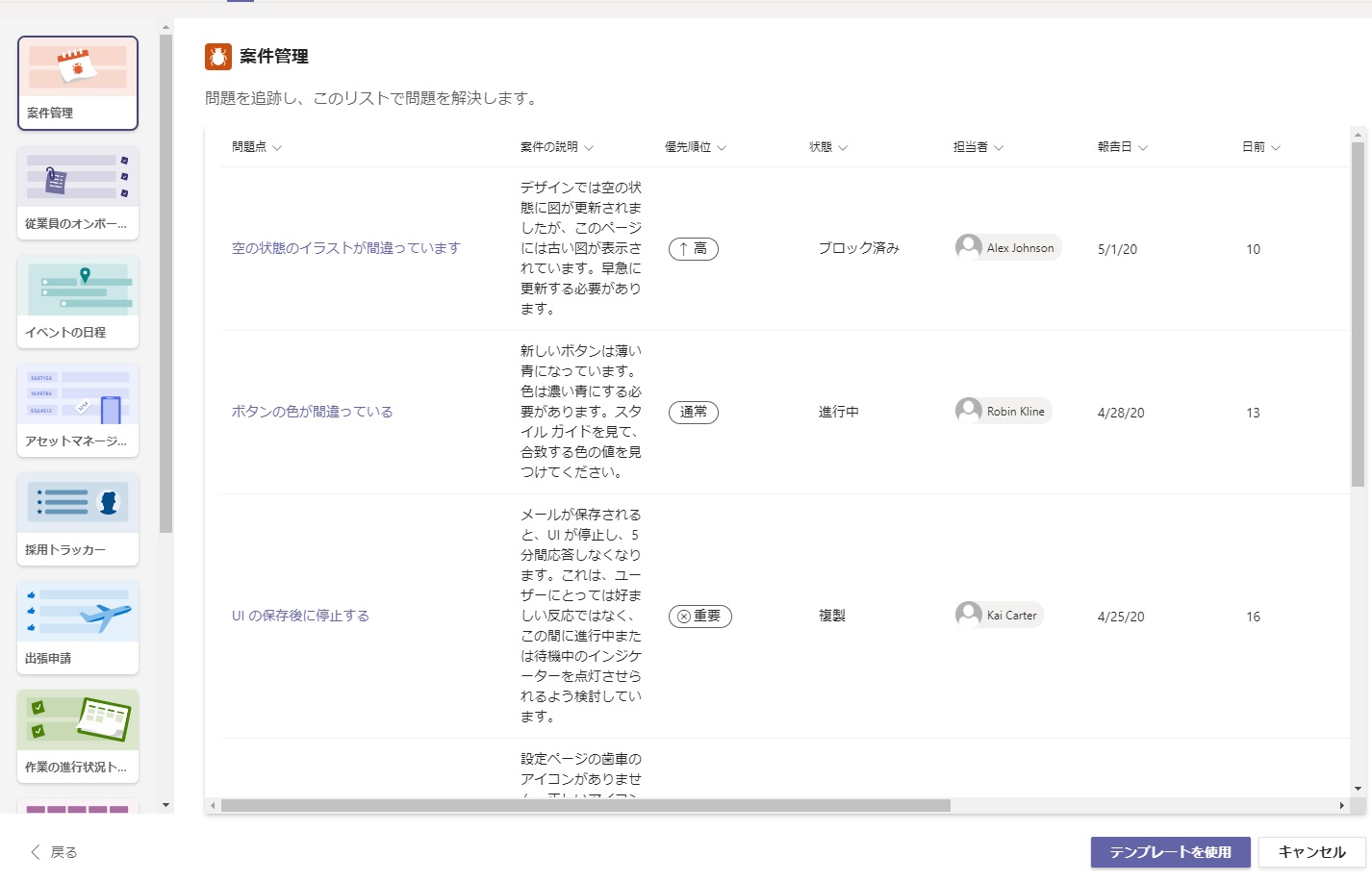Click the 重要 priority pill
The image size is (1372, 882).
pyautogui.click(x=700, y=617)
